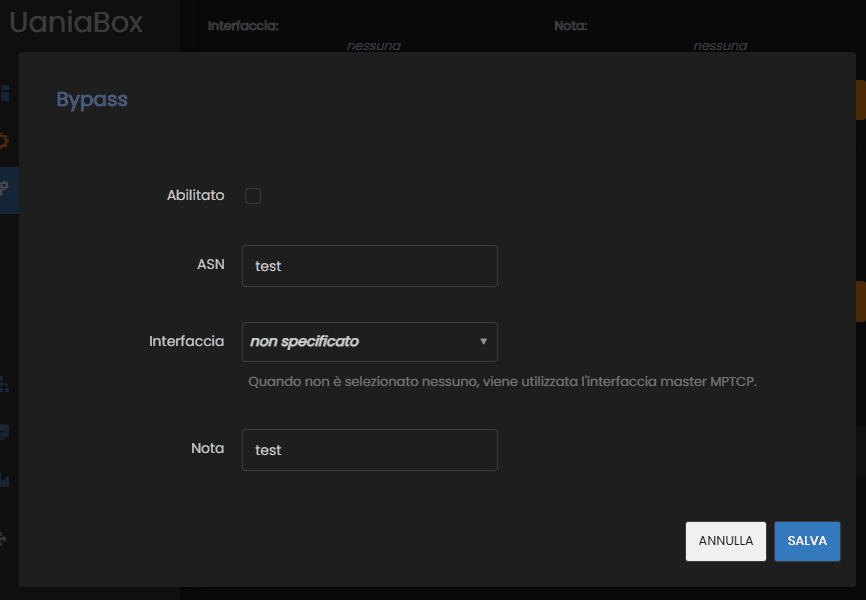Click the SALVA button

pyautogui.click(x=807, y=541)
